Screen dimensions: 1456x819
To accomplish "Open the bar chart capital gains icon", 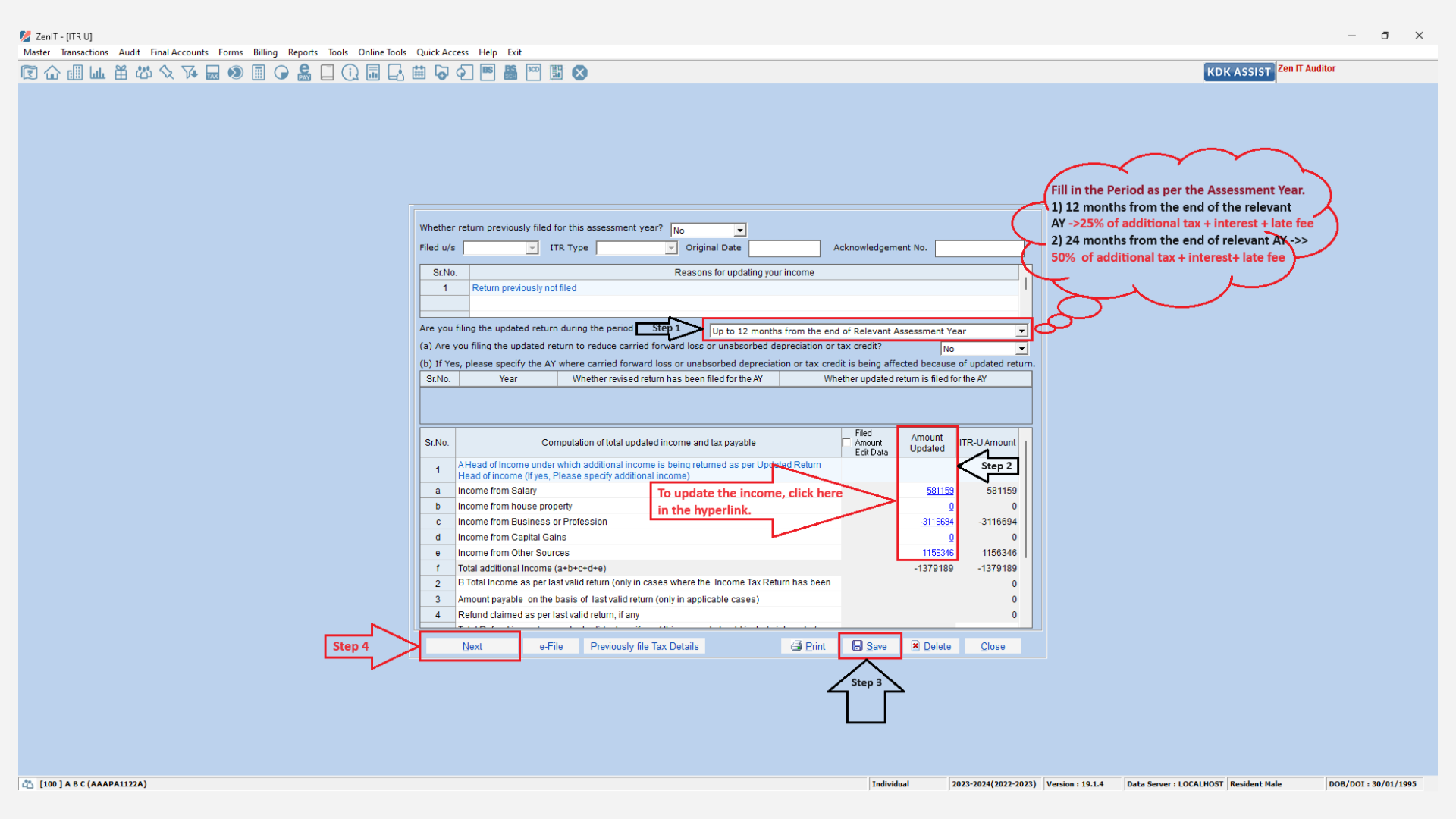I will 98,73.
